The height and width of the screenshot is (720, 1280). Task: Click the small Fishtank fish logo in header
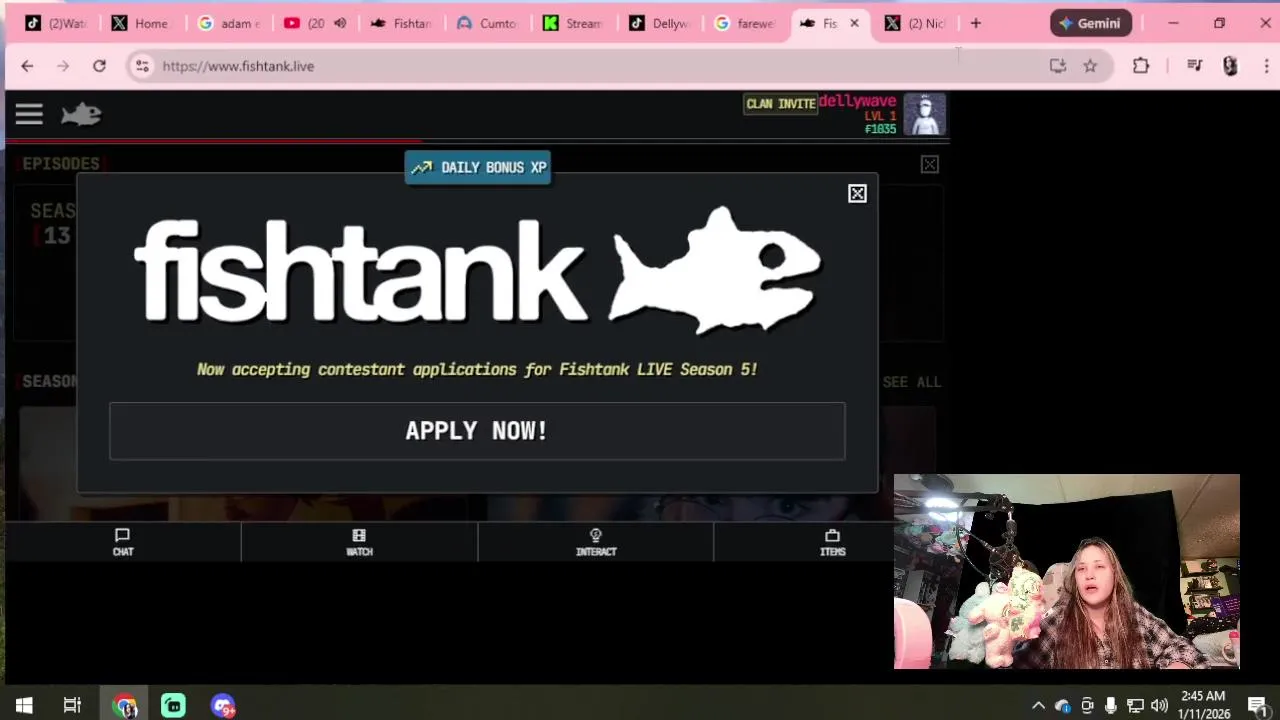coord(81,114)
